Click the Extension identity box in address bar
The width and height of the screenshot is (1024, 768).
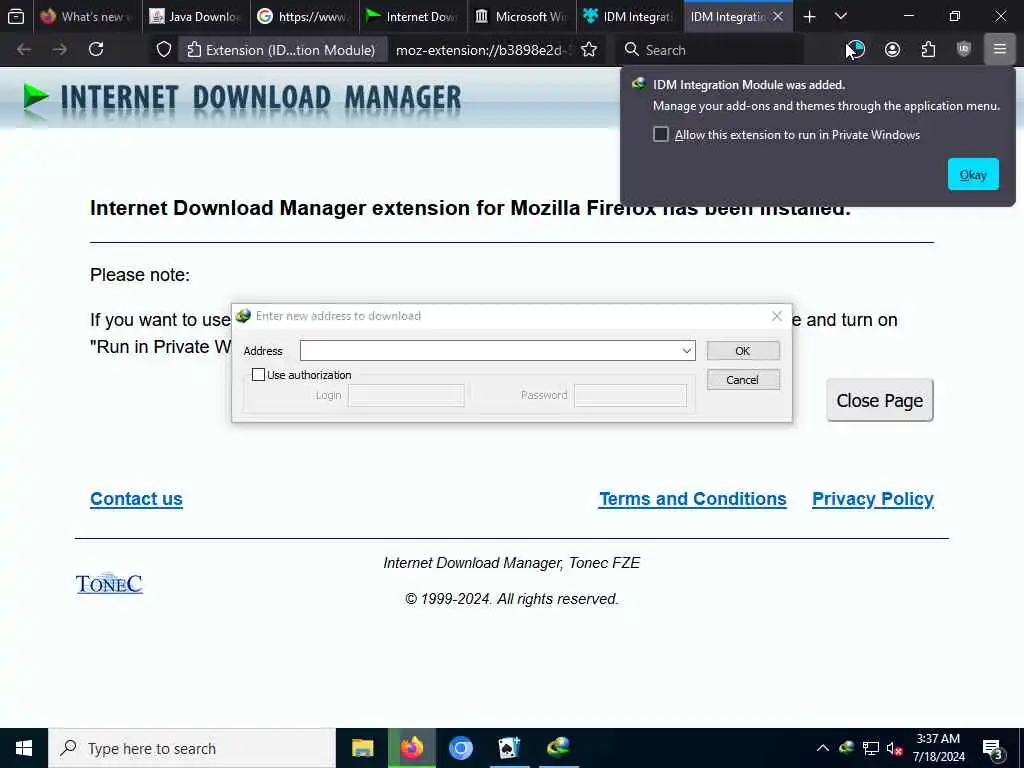281,50
